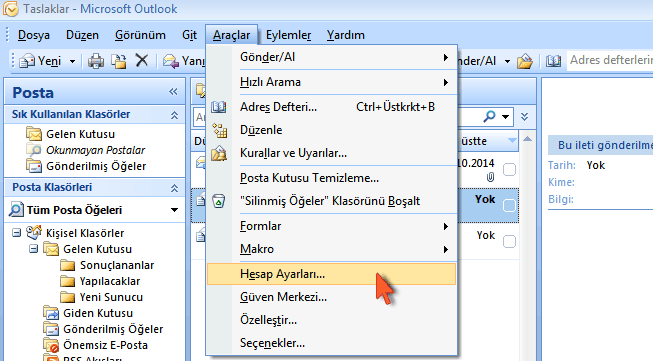Image resolution: width=653 pixels, height=361 pixels.
Task: Open the Yardım menu
Action: point(346,35)
